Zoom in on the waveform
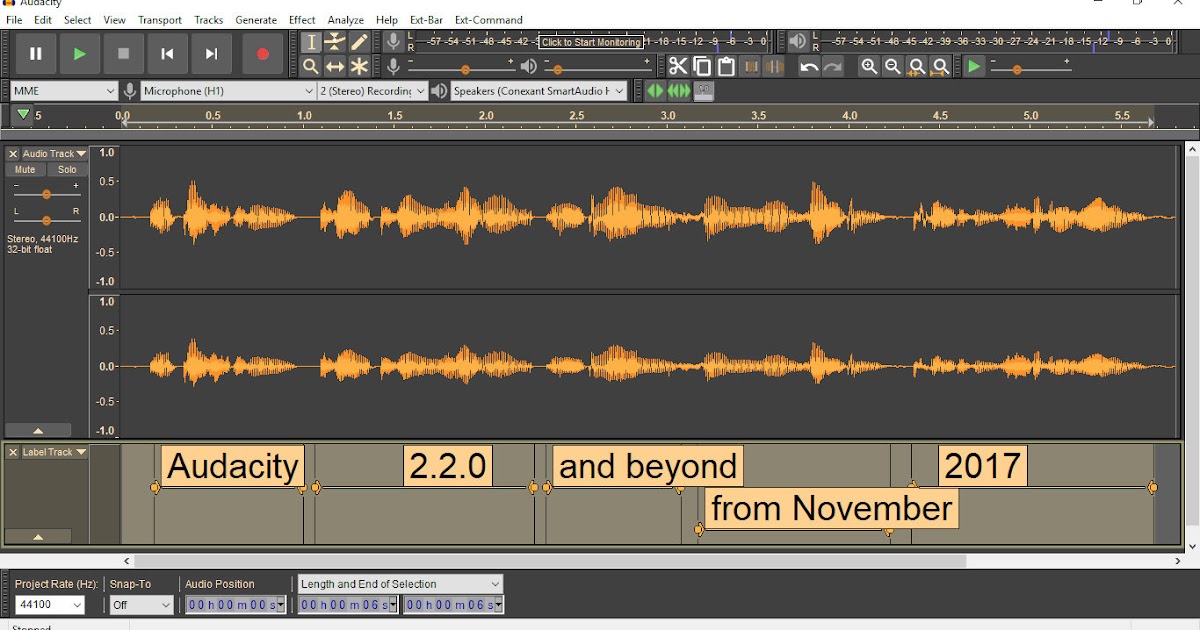 (869, 66)
